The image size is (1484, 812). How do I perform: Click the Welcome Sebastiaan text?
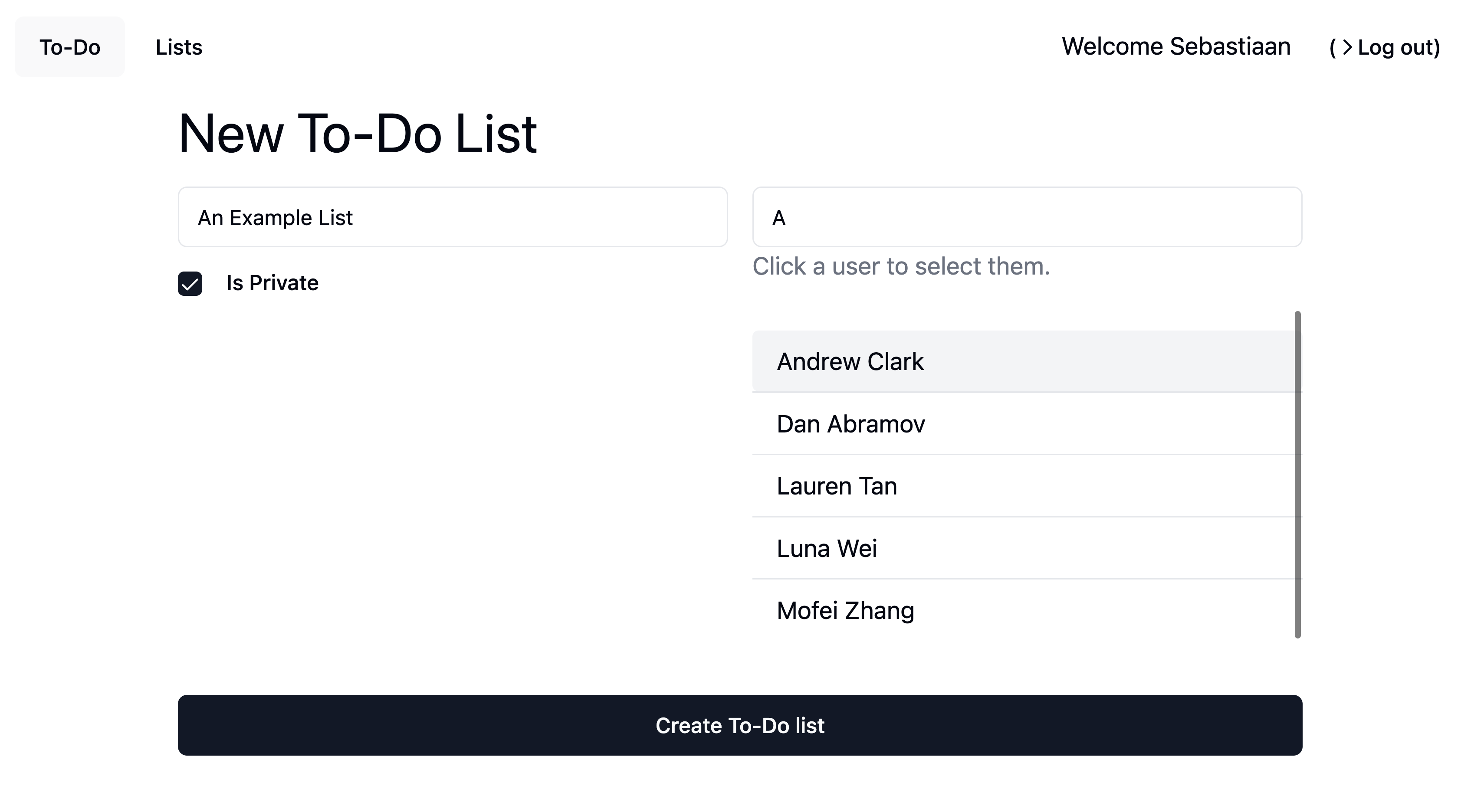click(x=1176, y=47)
